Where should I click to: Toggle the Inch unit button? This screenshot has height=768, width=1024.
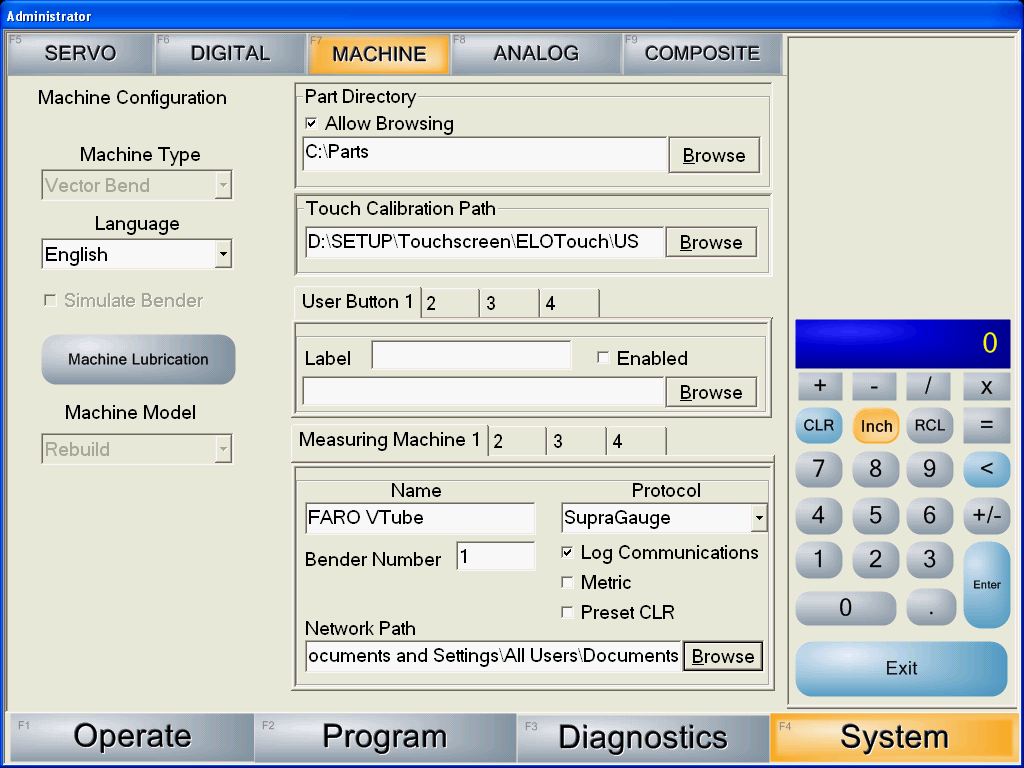(x=876, y=426)
